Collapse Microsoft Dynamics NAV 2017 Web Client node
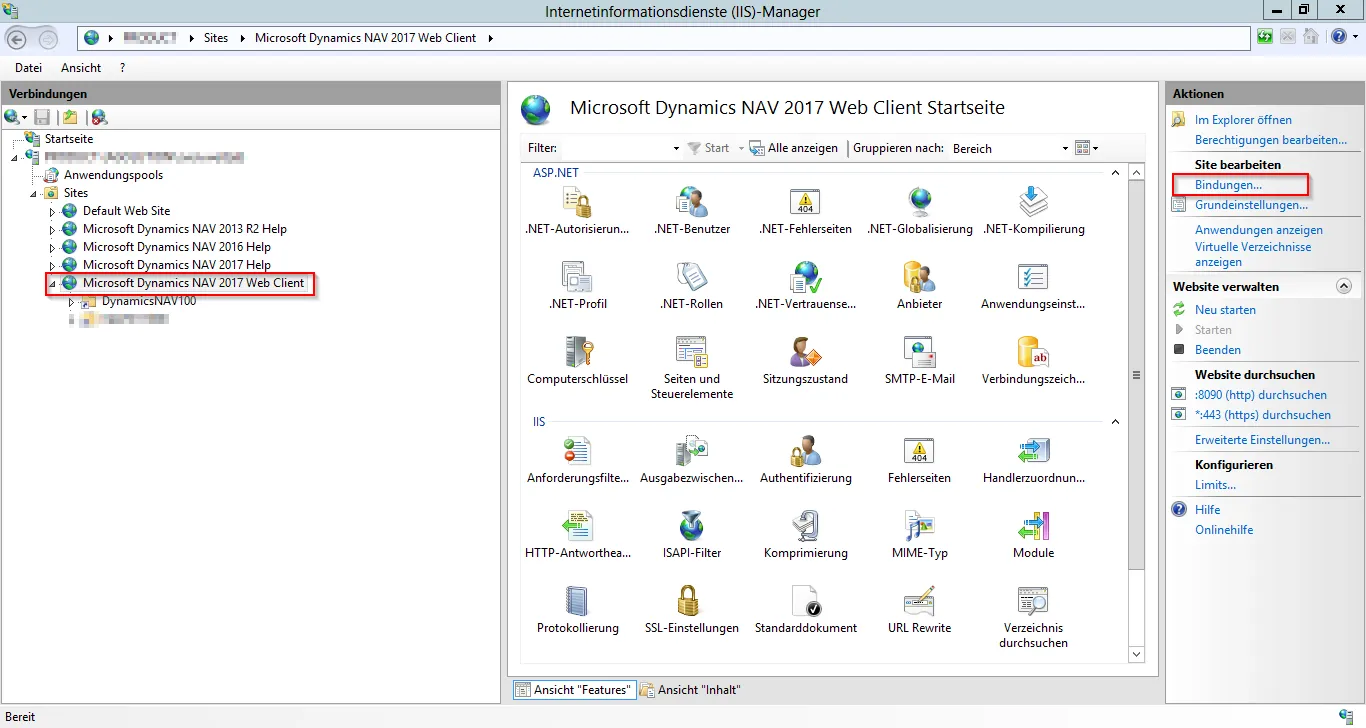Viewport: 1366px width, 728px height. click(53, 284)
